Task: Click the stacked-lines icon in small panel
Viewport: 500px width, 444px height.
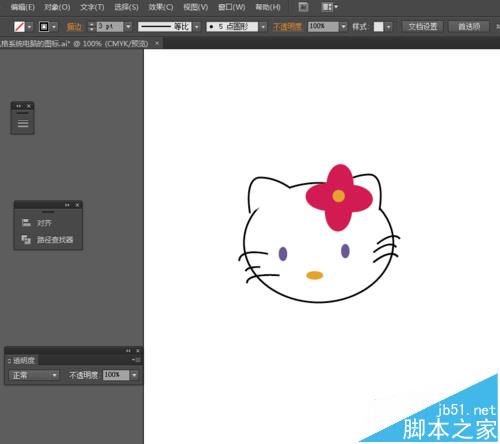Action: point(23,123)
